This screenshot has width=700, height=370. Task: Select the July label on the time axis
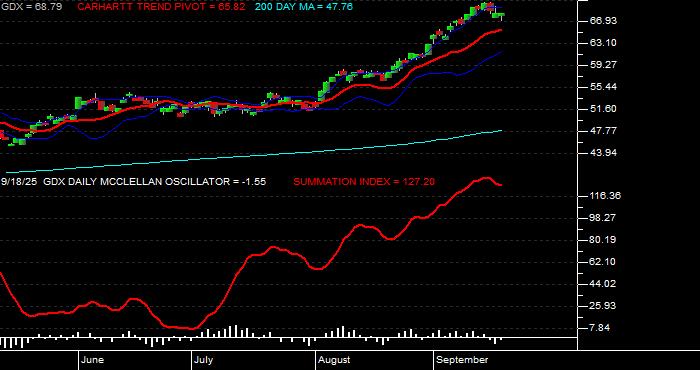(204, 360)
